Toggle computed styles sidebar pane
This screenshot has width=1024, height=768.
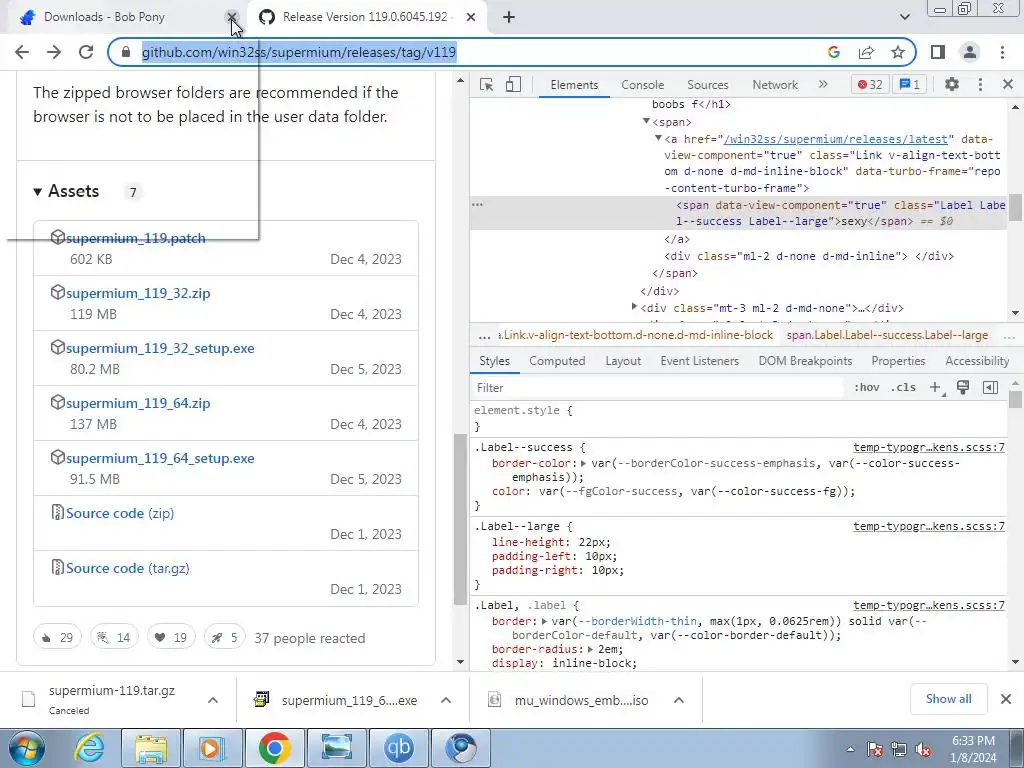[x=990, y=387]
